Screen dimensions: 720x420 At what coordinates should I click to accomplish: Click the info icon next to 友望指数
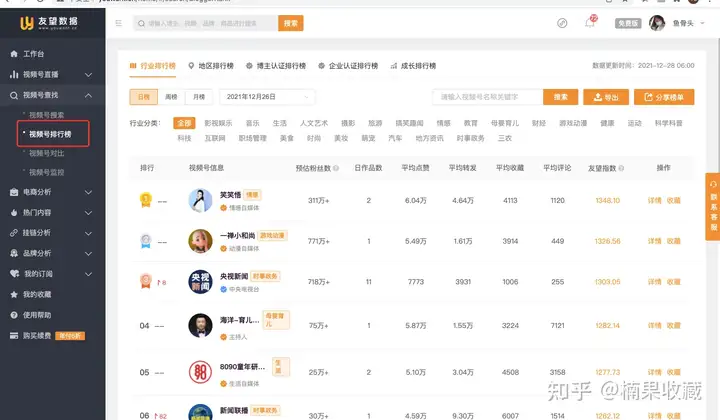tap(621, 168)
